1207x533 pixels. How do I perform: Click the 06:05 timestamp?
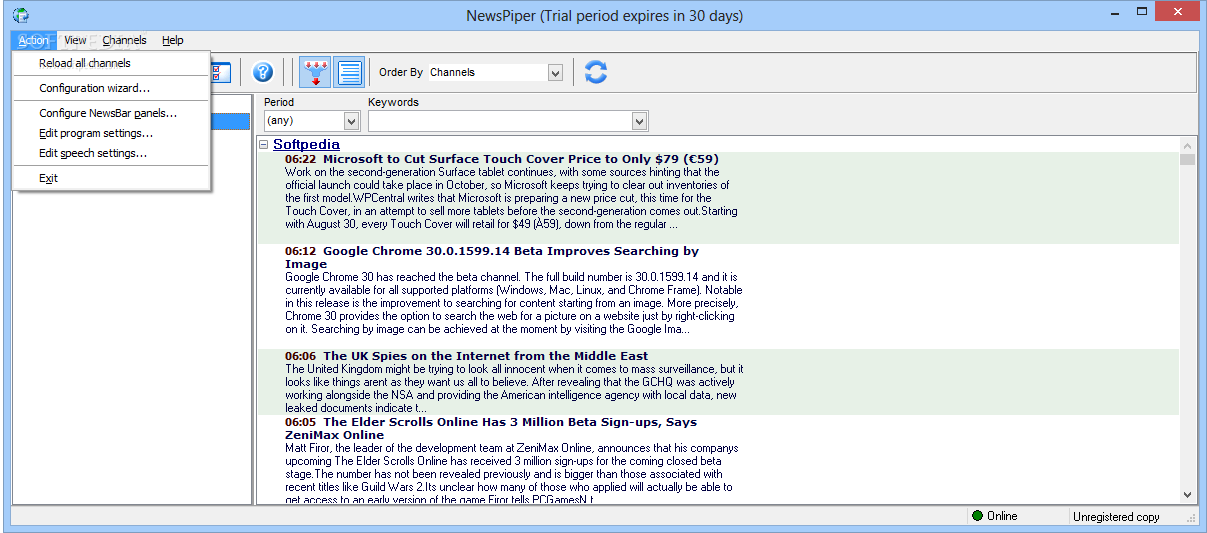[301, 422]
